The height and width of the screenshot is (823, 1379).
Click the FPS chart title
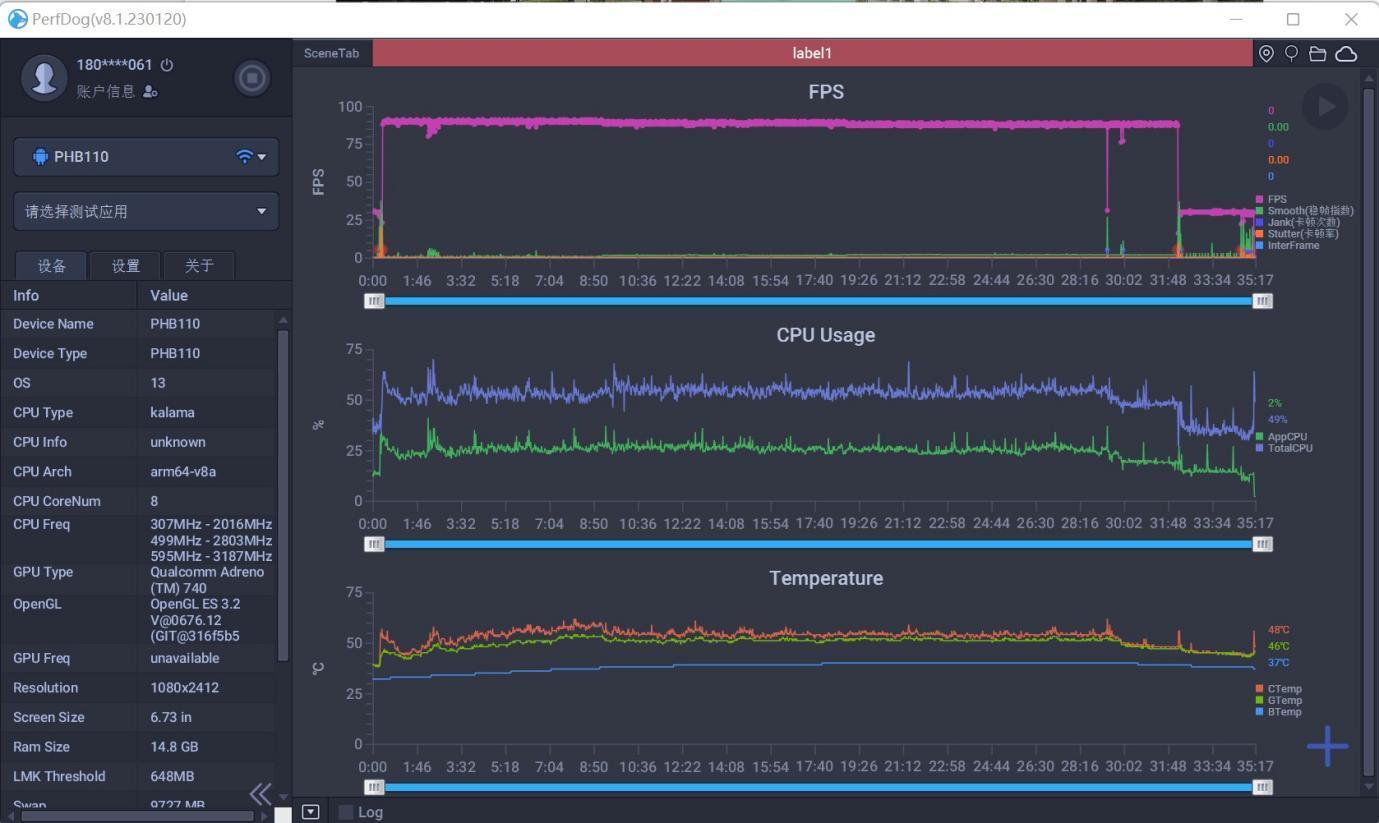(826, 92)
